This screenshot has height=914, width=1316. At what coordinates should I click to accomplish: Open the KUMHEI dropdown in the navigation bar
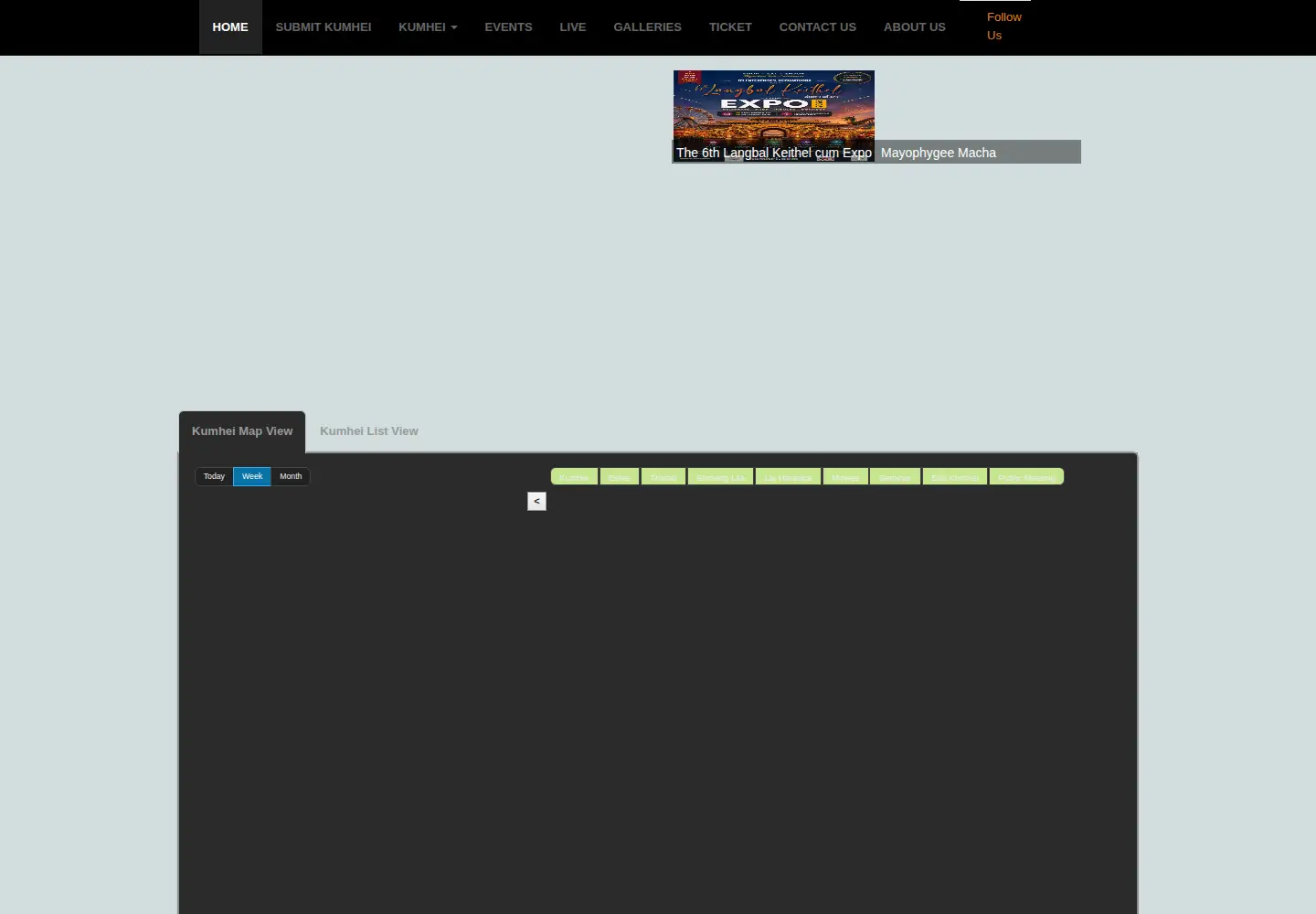point(428,27)
